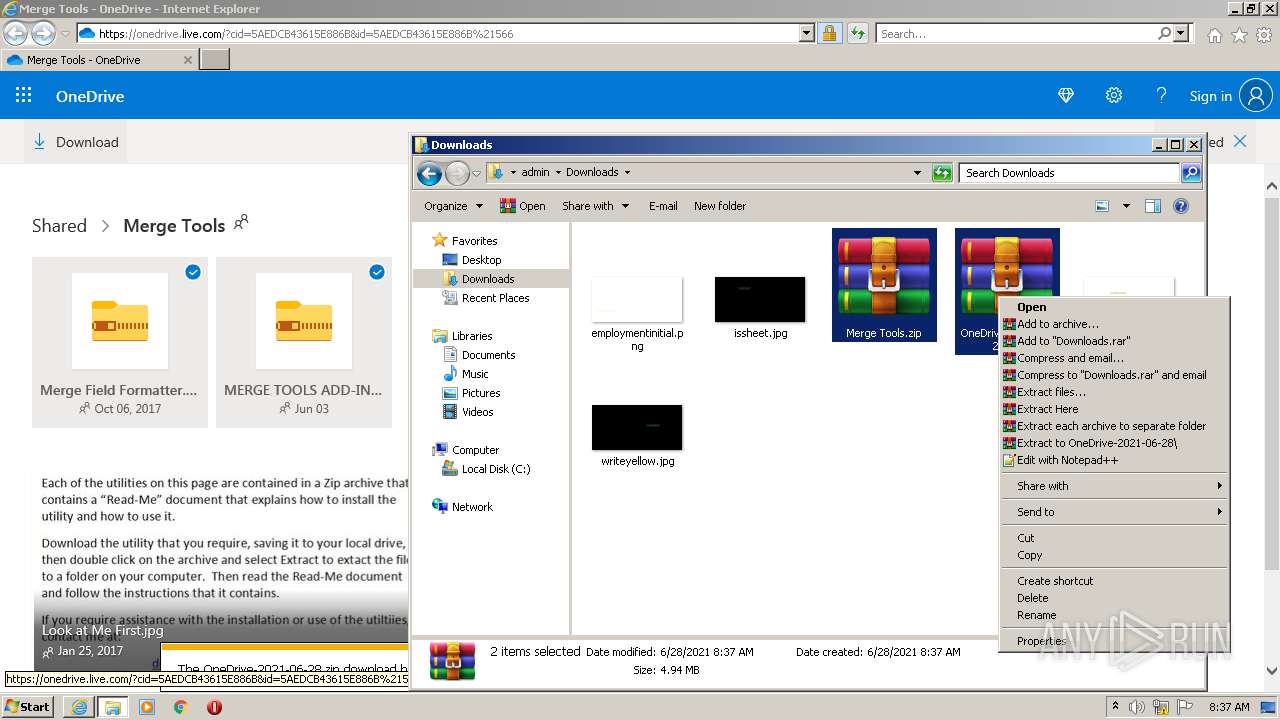Close the Merge Tools - OneDrive tab
1280x720 pixels.
pos(187,60)
